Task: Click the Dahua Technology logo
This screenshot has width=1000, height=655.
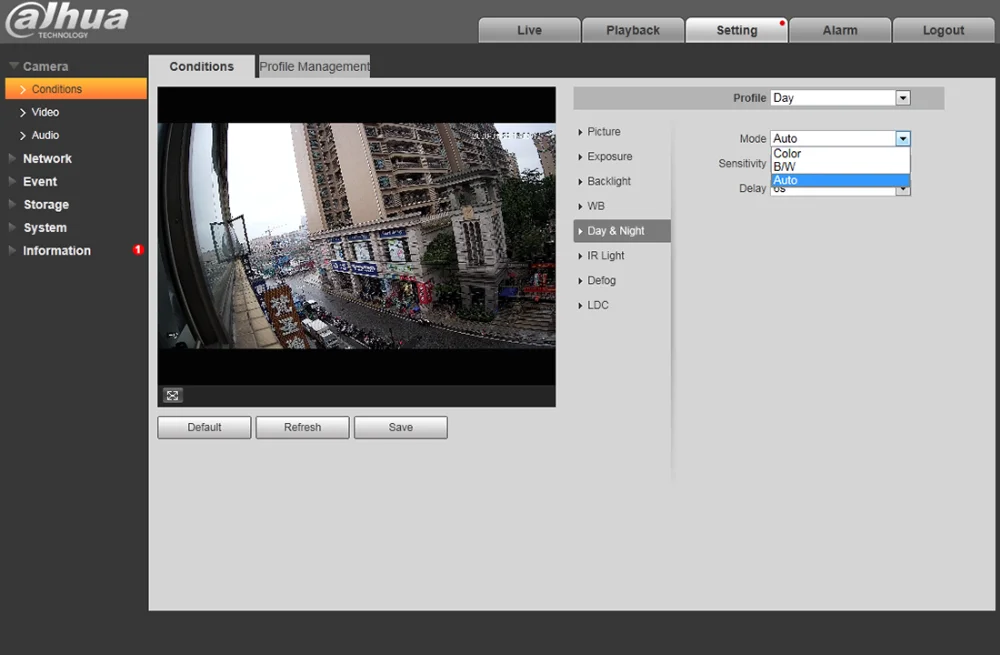Action: point(66,21)
